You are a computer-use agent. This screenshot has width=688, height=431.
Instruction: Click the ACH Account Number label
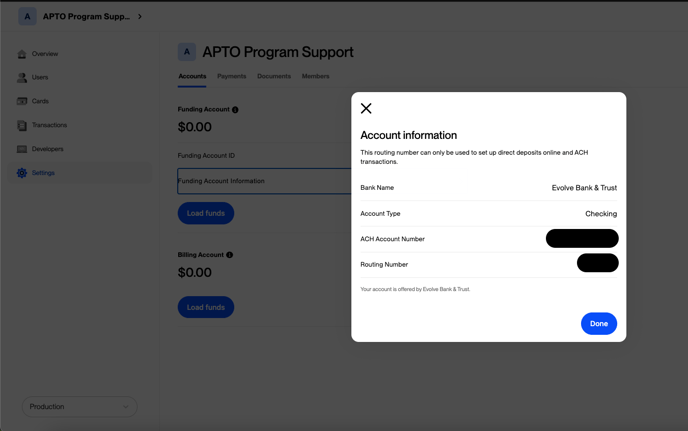click(392, 239)
